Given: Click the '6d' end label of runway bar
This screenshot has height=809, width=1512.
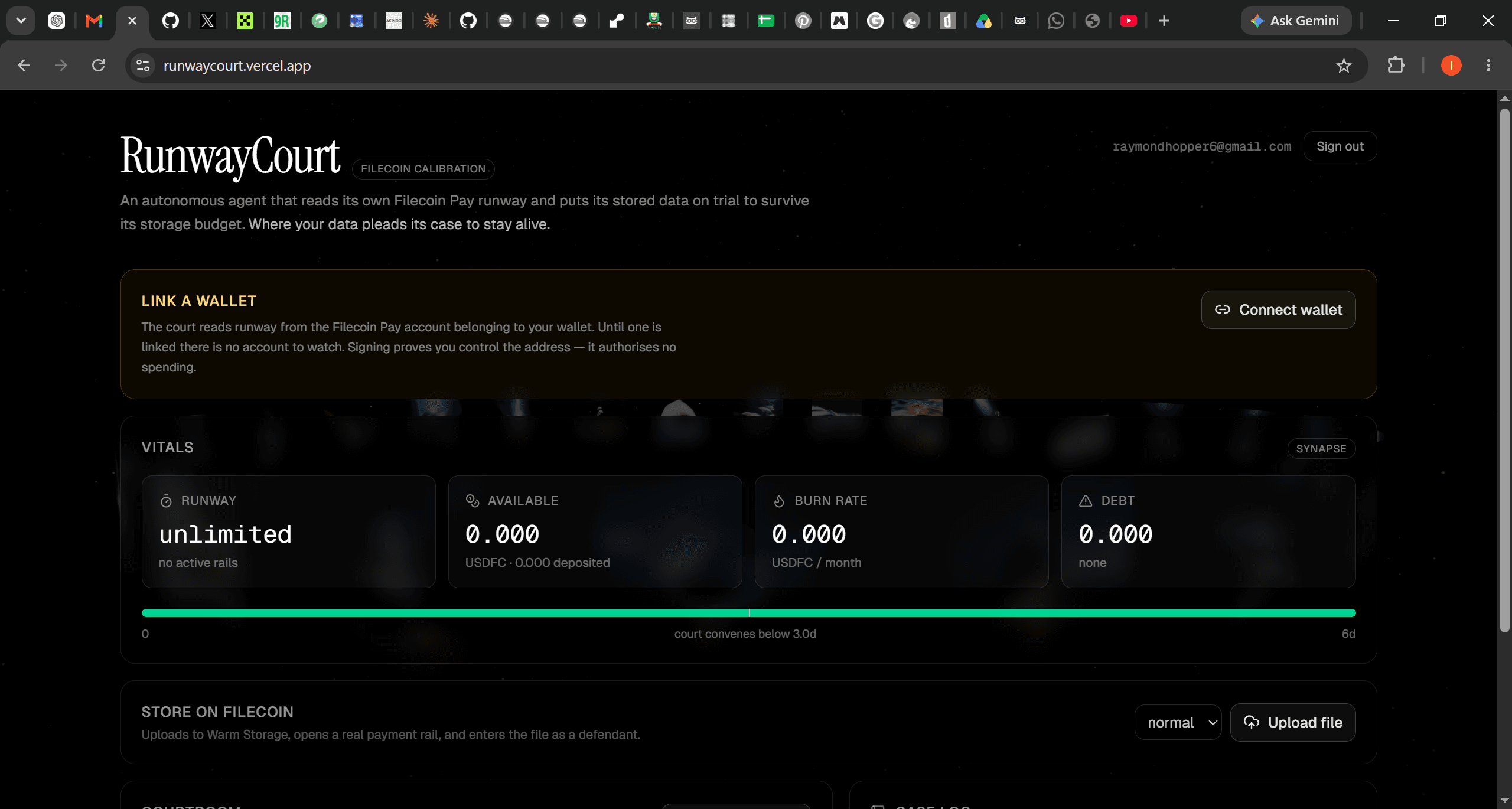Looking at the screenshot, I should click(1348, 634).
